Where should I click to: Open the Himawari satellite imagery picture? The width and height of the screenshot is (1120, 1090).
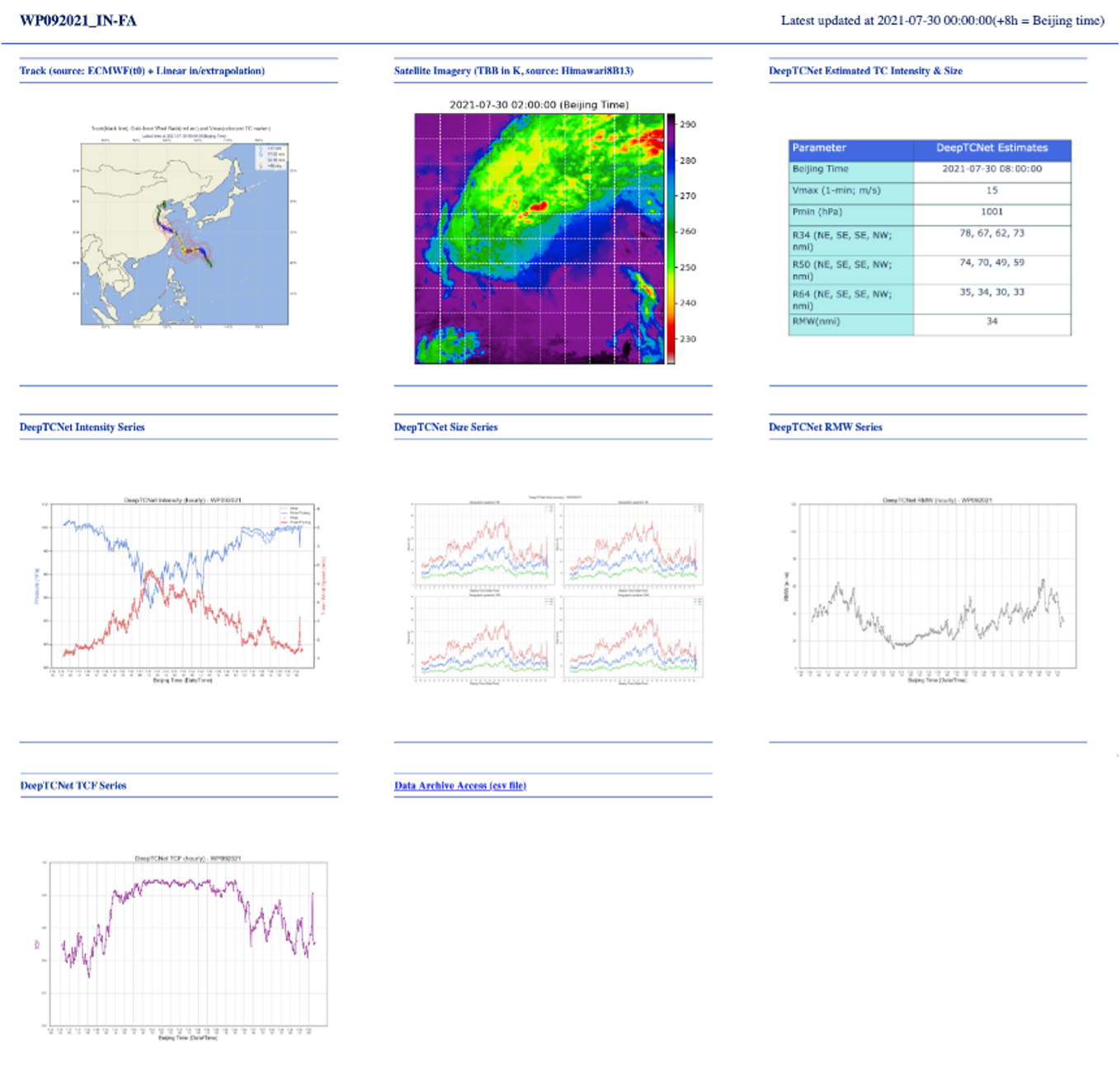click(539, 238)
